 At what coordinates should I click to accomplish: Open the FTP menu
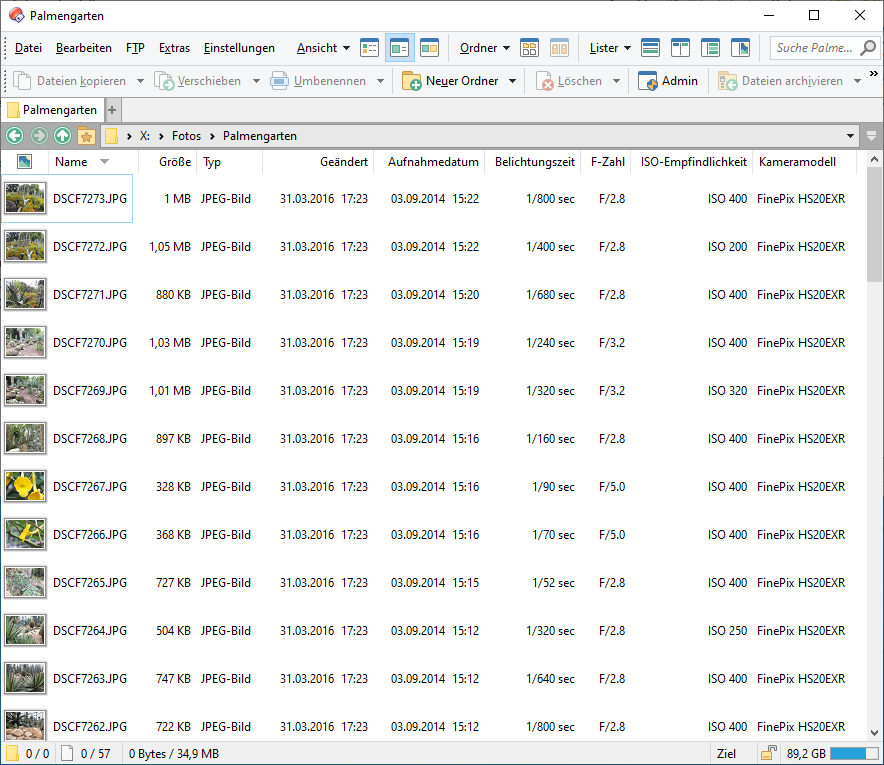click(x=135, y=48)
